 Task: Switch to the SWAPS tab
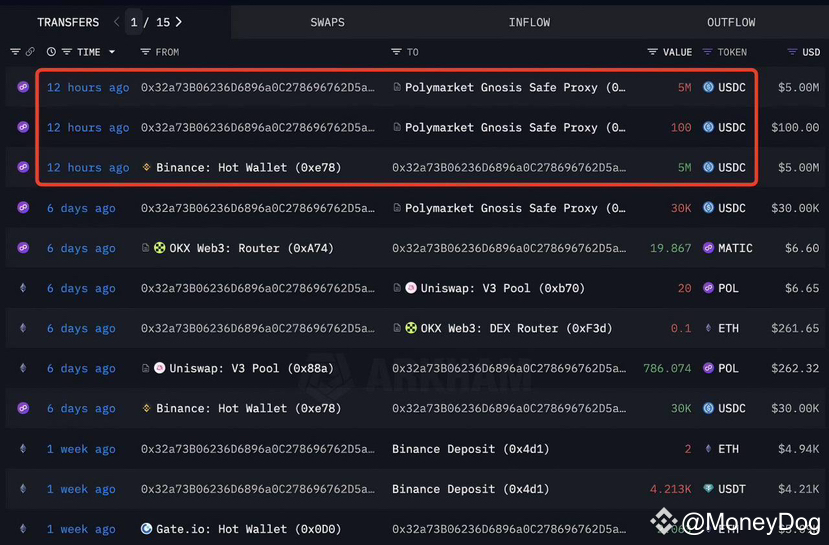tap(327, 22)
